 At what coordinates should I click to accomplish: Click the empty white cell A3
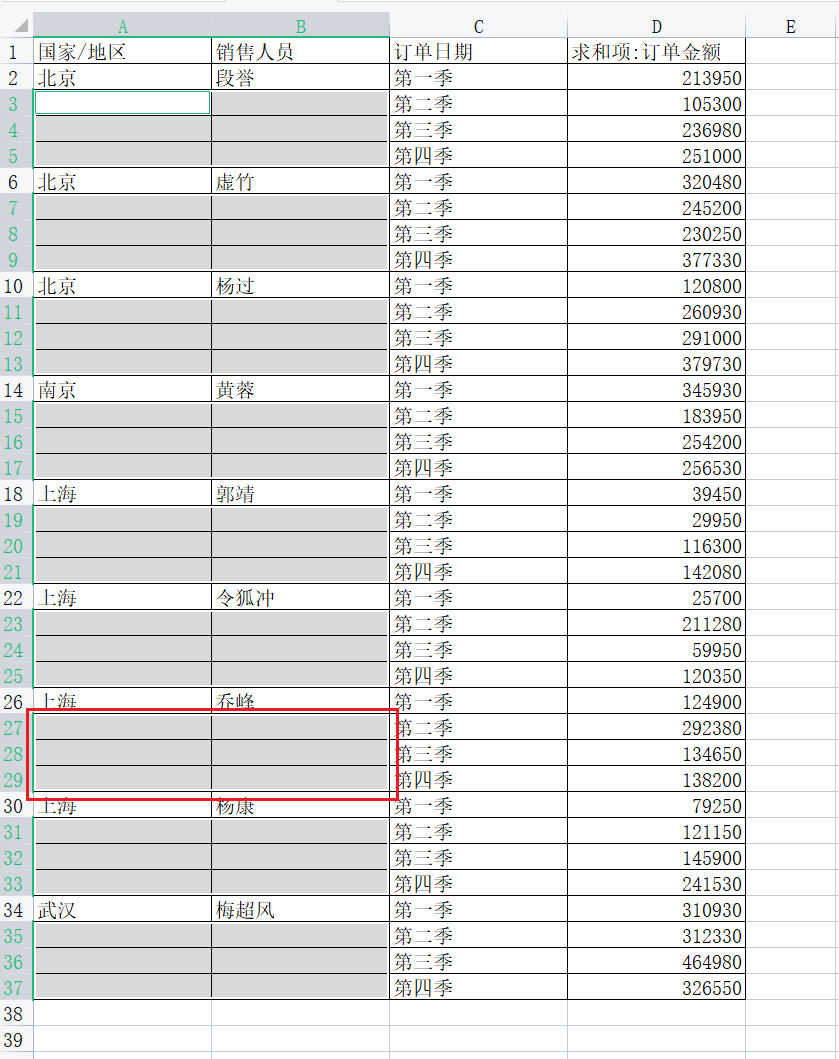tap(123, 103)
